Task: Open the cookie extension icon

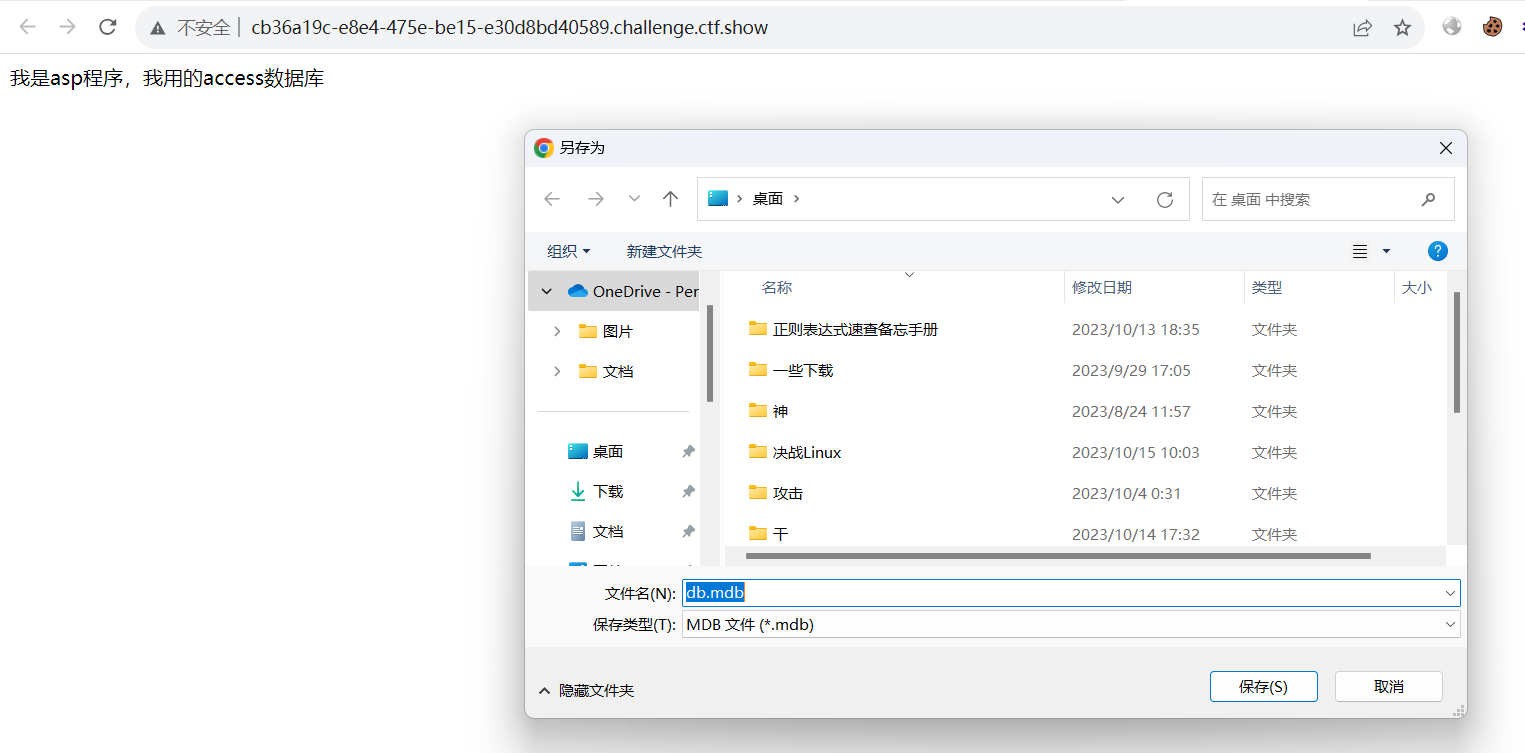Action: [x=1492, y=27]
